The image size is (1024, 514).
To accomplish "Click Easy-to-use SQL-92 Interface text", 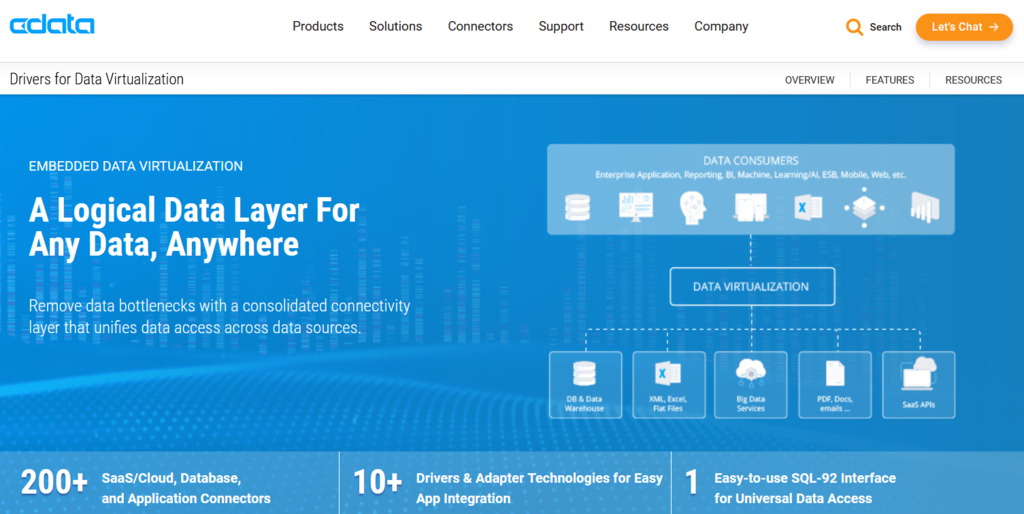I will pyautogui.click(x=805, y=489).
